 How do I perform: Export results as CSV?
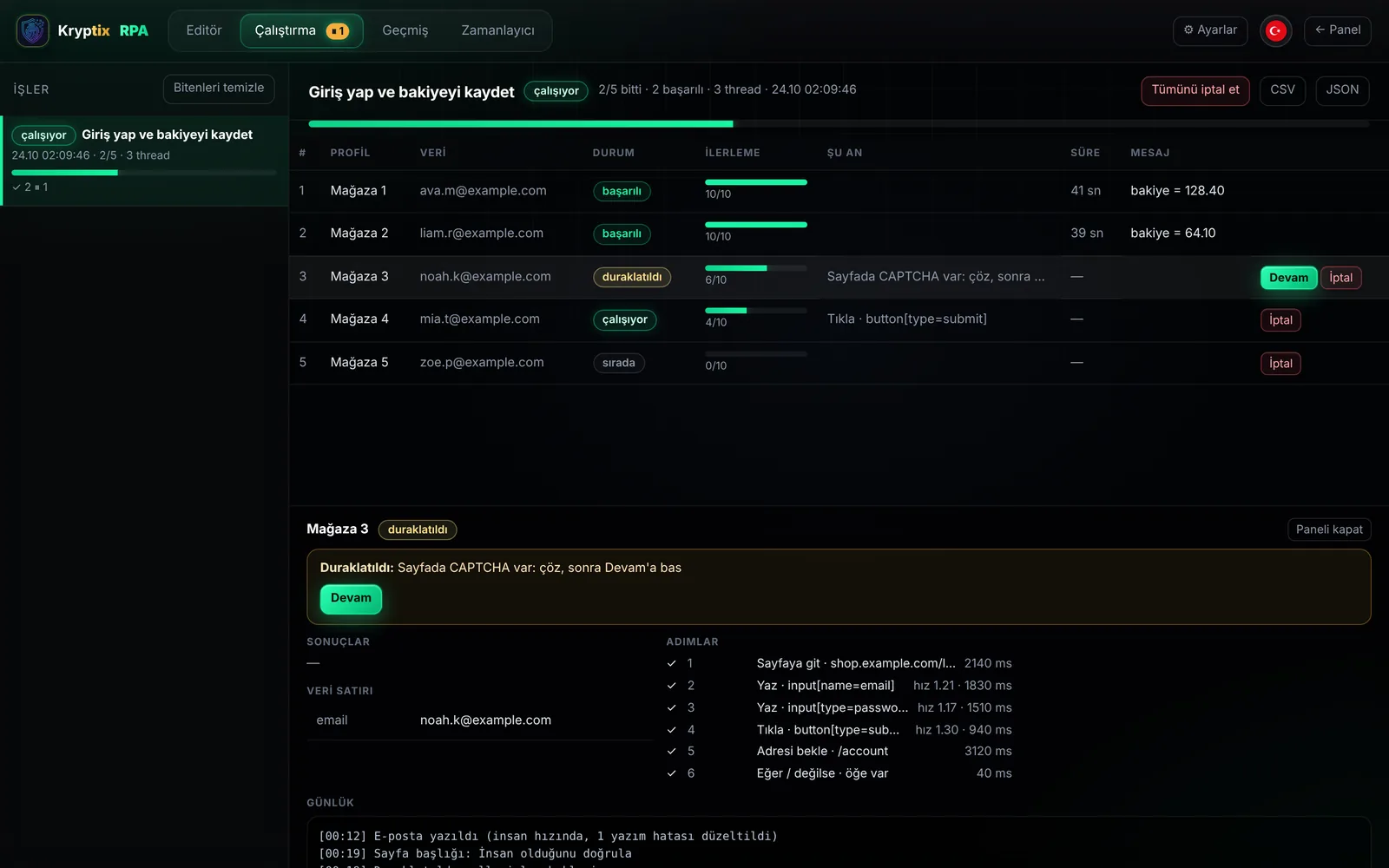(1282, 90)
